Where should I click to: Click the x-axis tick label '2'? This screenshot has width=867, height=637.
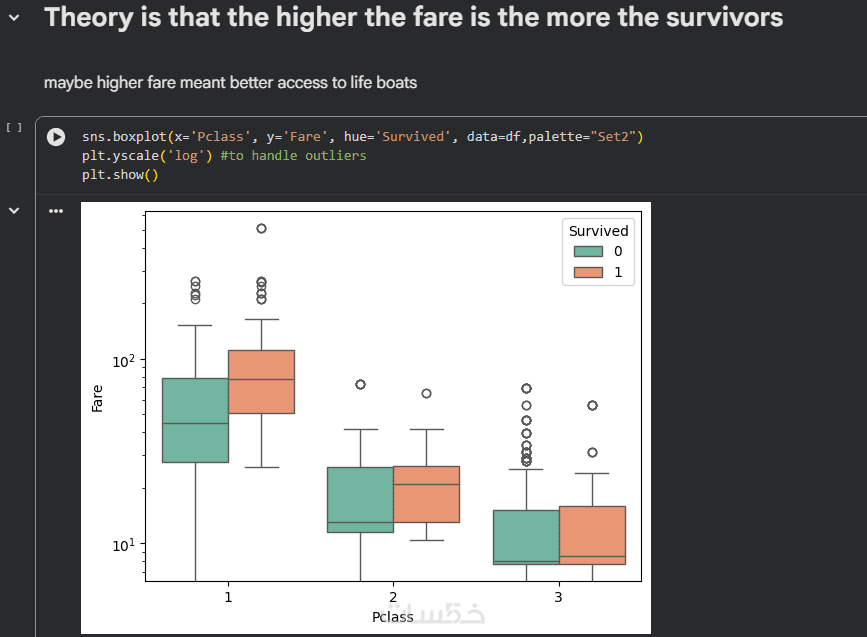coord(393,597)
